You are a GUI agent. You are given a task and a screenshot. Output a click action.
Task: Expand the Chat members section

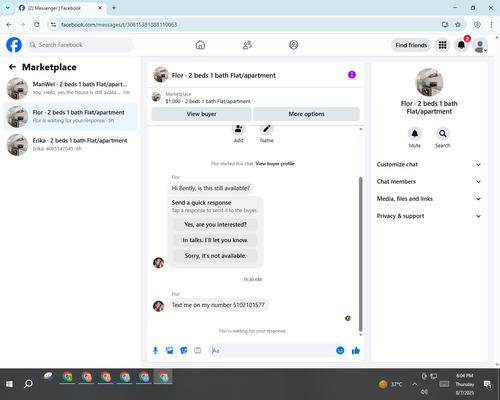[429, 182]
